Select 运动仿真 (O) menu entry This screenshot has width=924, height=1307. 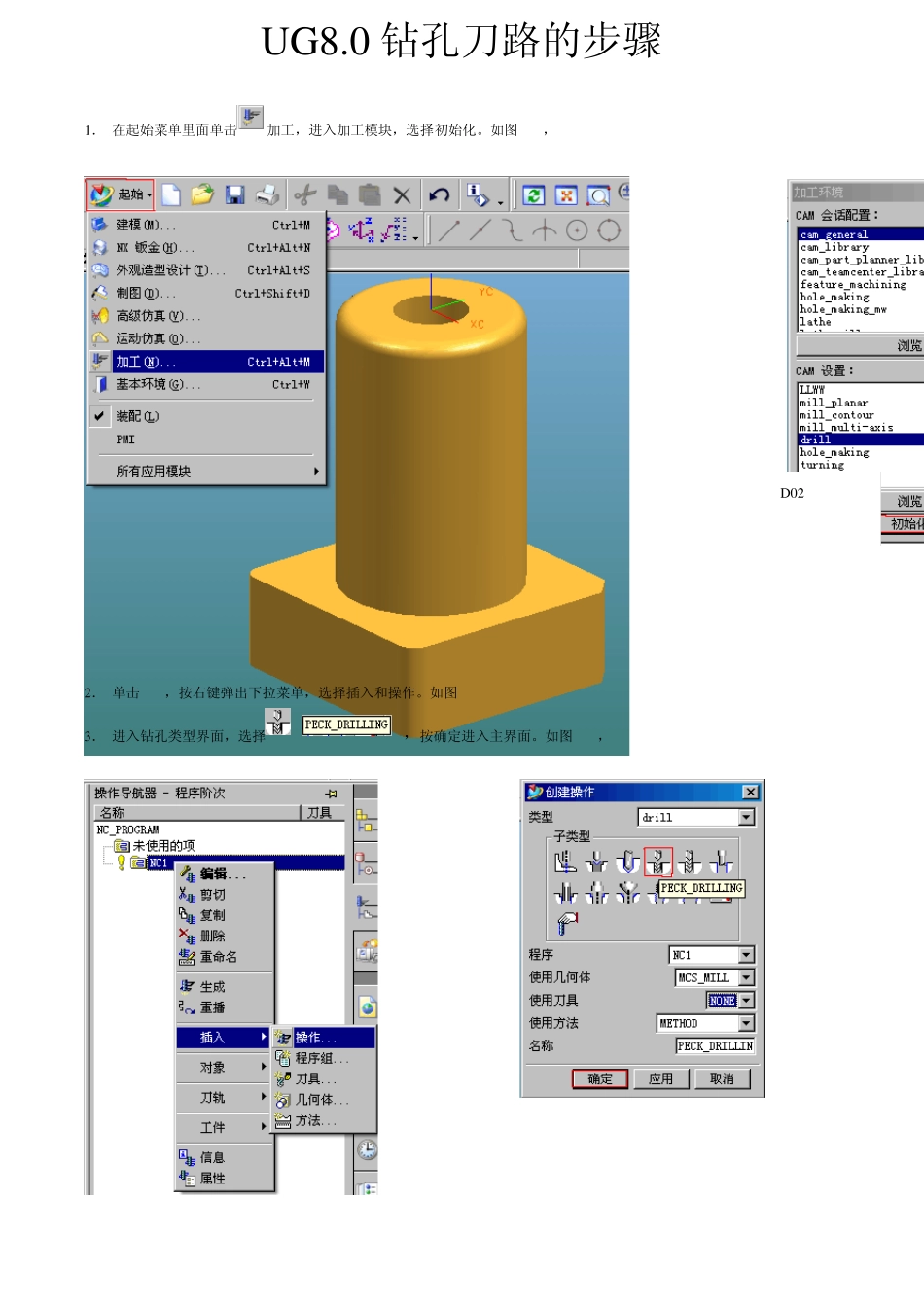[205, 338]
